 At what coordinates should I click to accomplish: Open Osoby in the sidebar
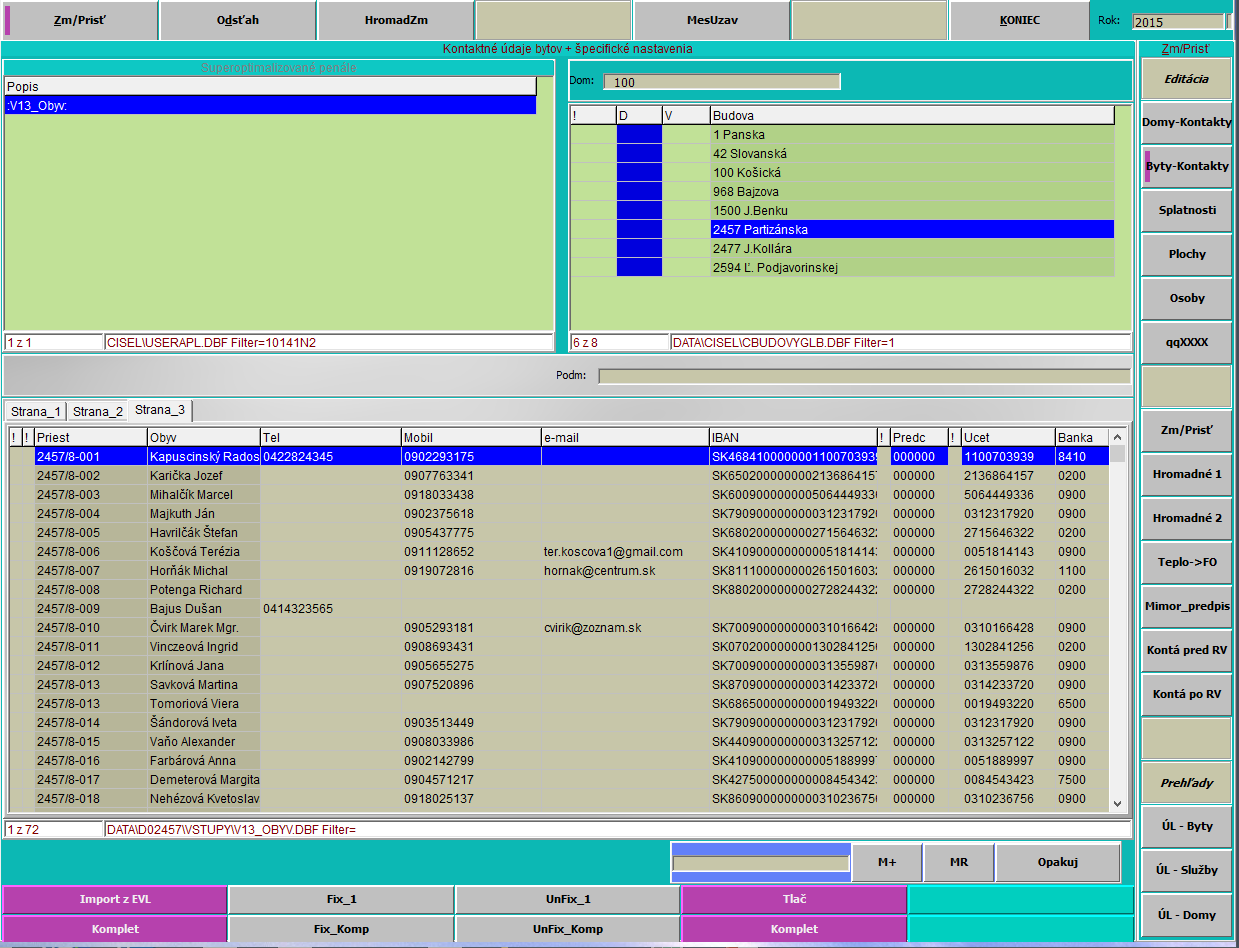click(x=1186, y=298)
